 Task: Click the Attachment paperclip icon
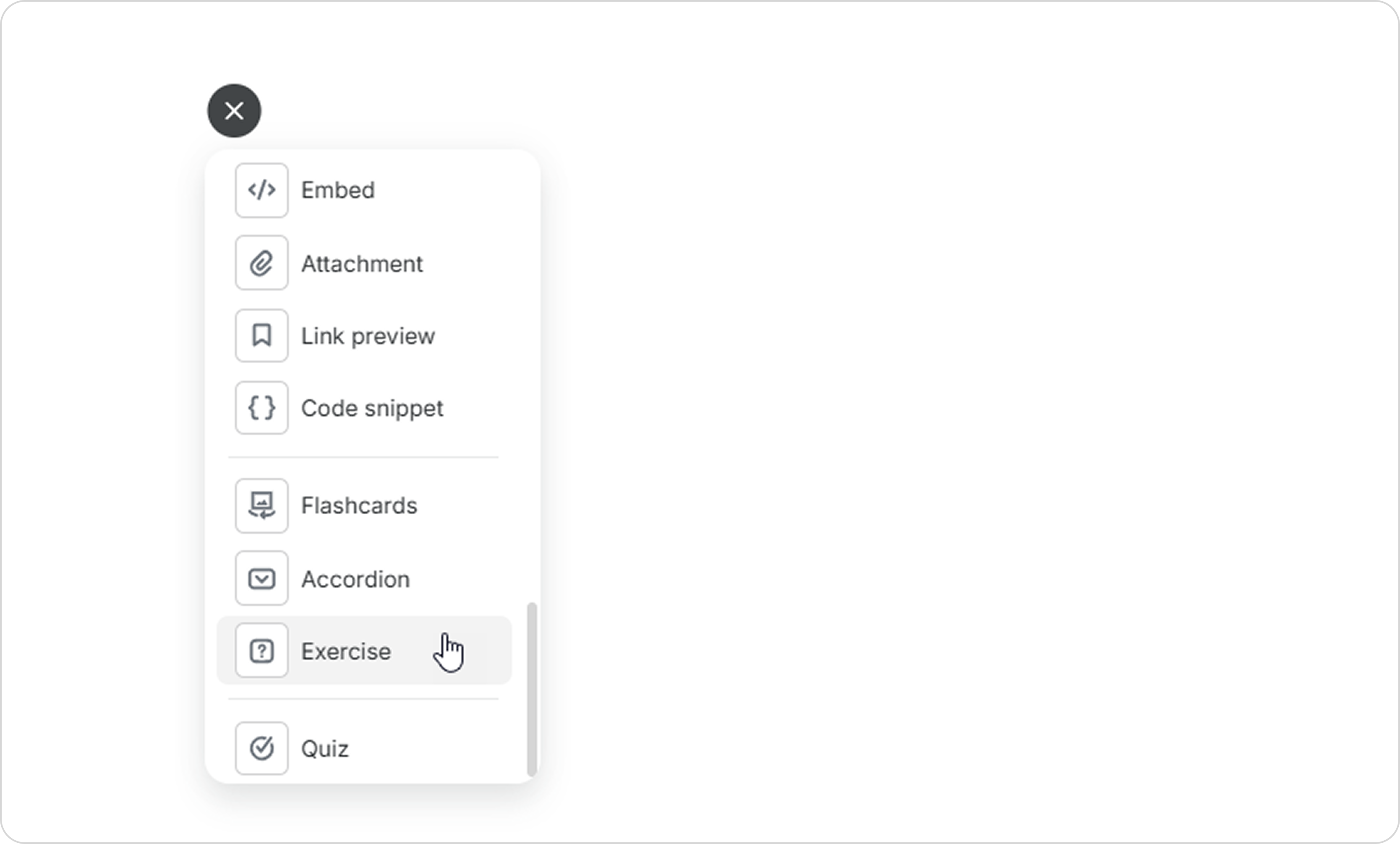(x=261, y=263)
